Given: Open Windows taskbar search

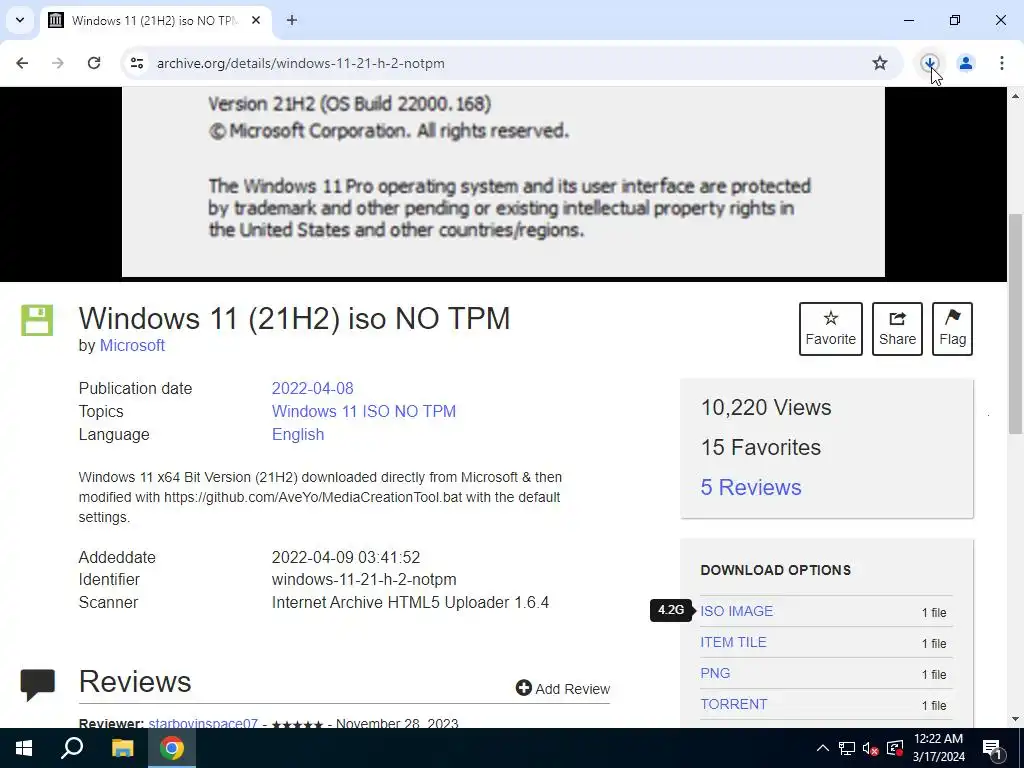Looking at the screenshot, I should point(72,748).
